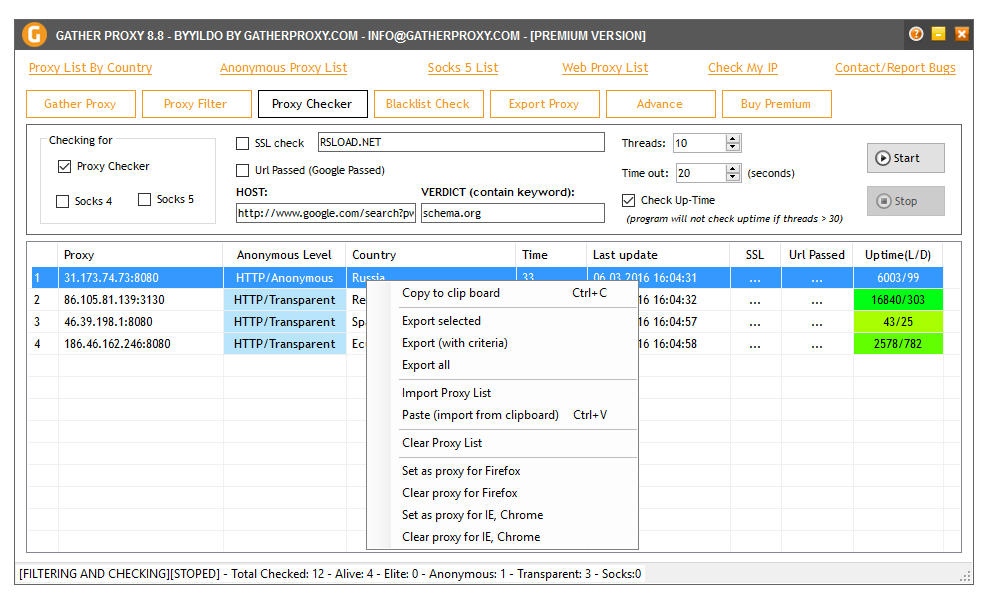
Task: Open Anonymous Proxy List link
Action: 283,67
